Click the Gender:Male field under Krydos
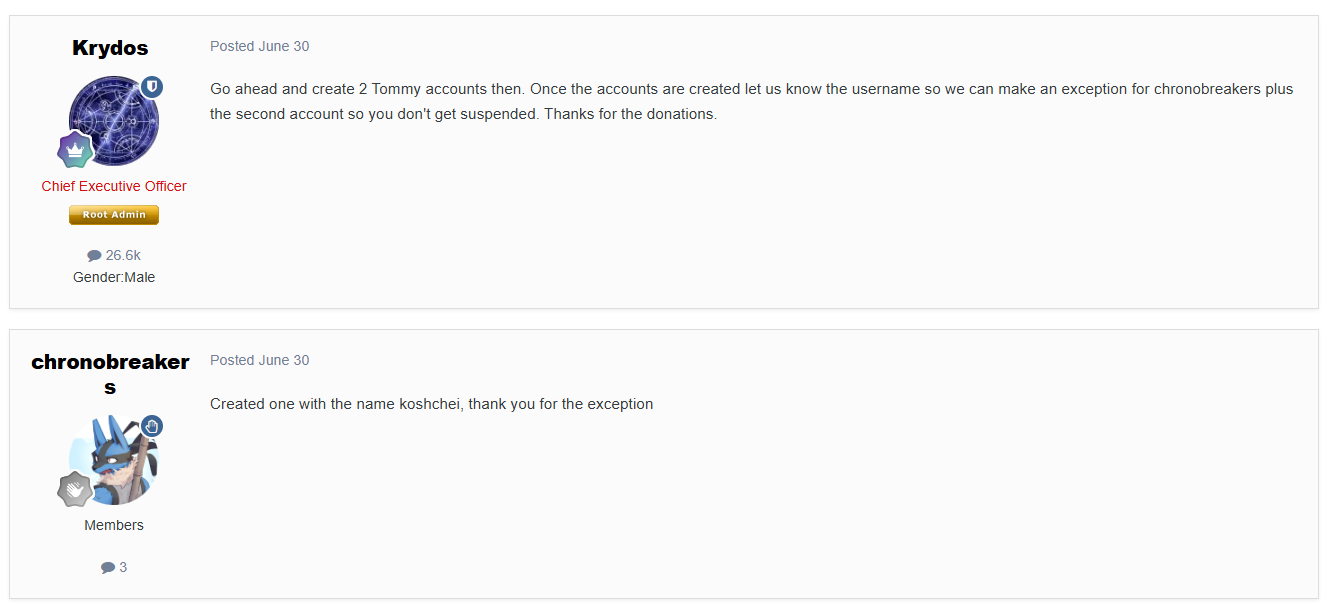This screenshot has width=1323, height=609. pos(114,277)
